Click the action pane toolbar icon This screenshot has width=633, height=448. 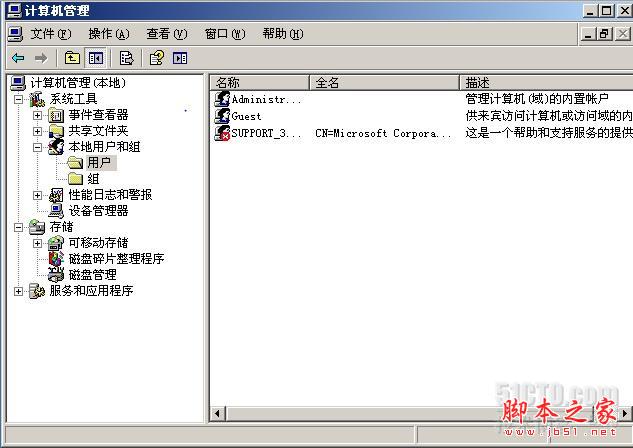[180, 58]
